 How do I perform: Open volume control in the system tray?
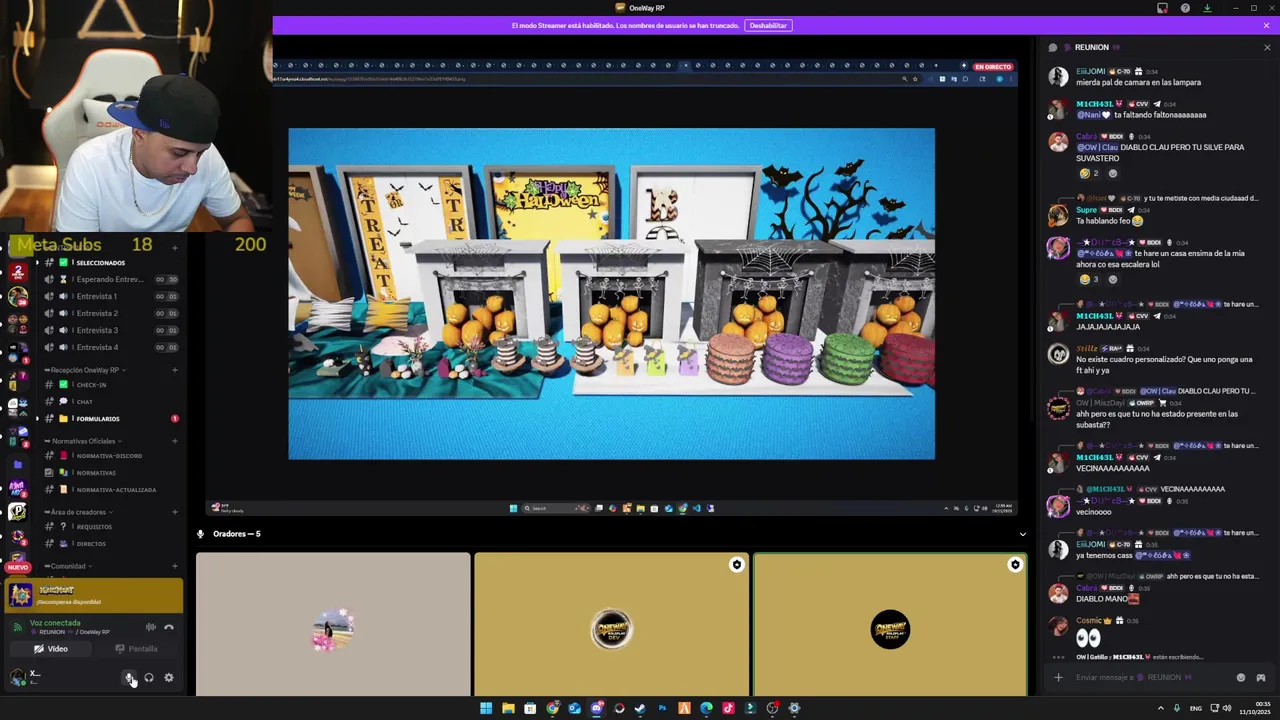pos(1227,708)
